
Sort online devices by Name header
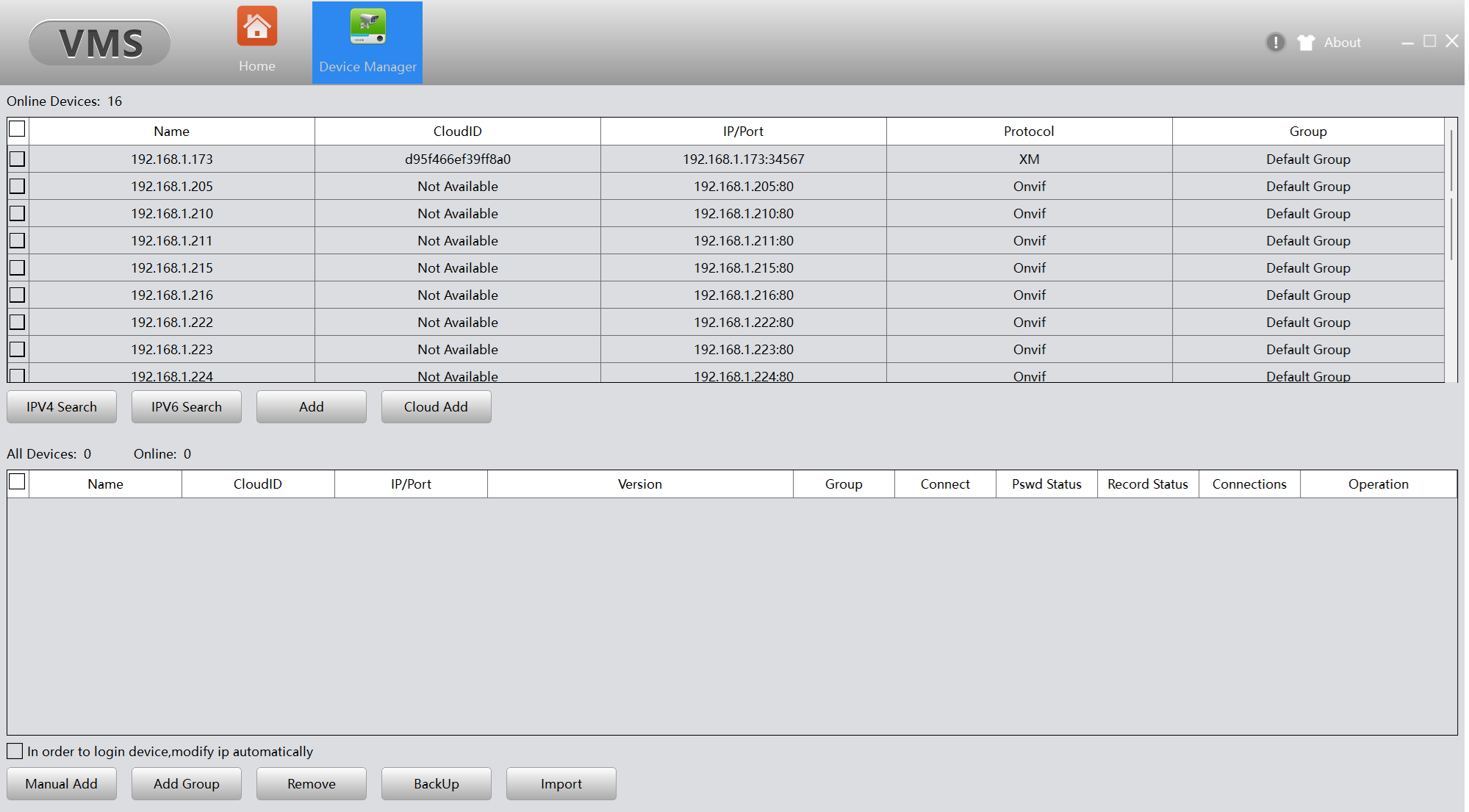click(172, 132)
